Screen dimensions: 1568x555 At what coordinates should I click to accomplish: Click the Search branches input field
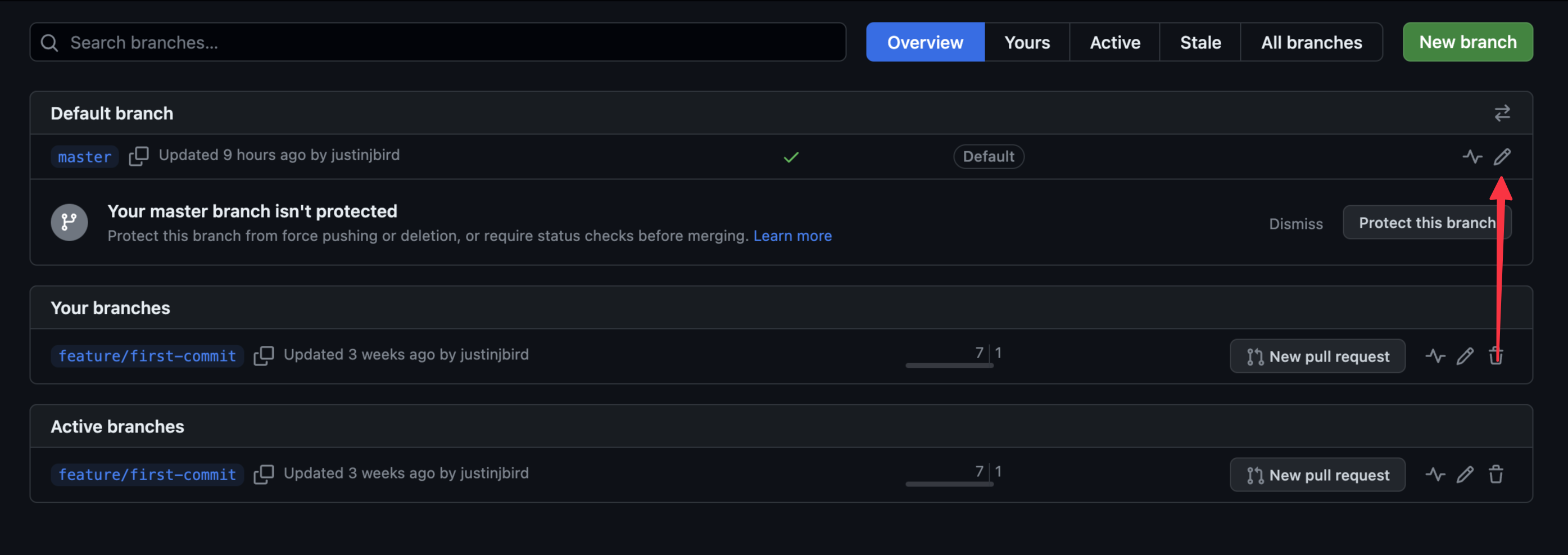point(426,42)
